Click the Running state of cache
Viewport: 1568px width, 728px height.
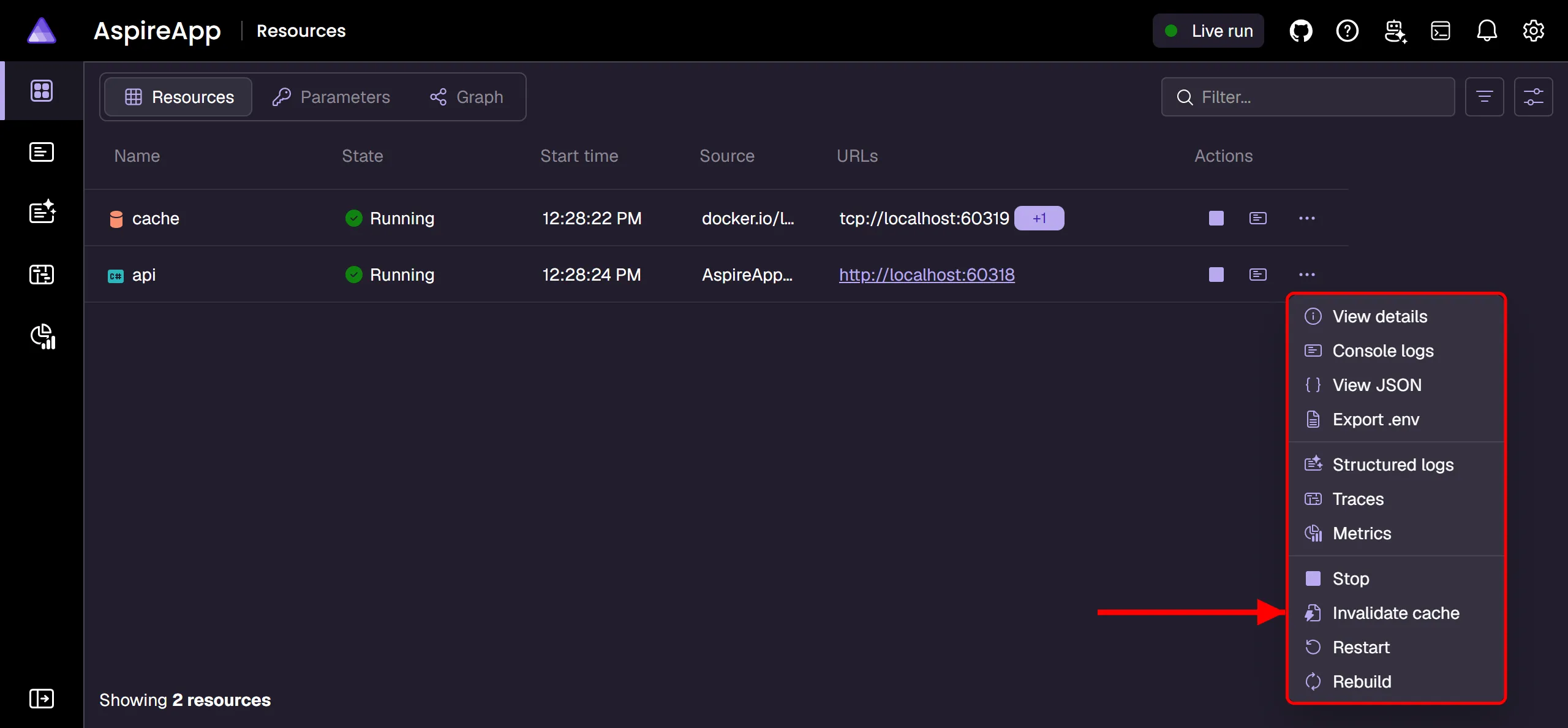pyautogui.click(x=390, y=218)
